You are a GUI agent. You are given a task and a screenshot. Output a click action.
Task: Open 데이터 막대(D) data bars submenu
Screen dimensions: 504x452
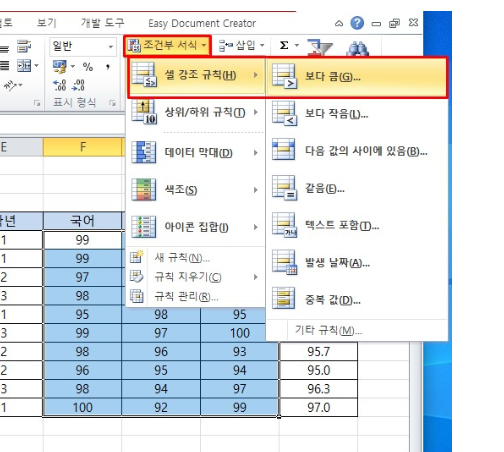click(x=196, y=153)
